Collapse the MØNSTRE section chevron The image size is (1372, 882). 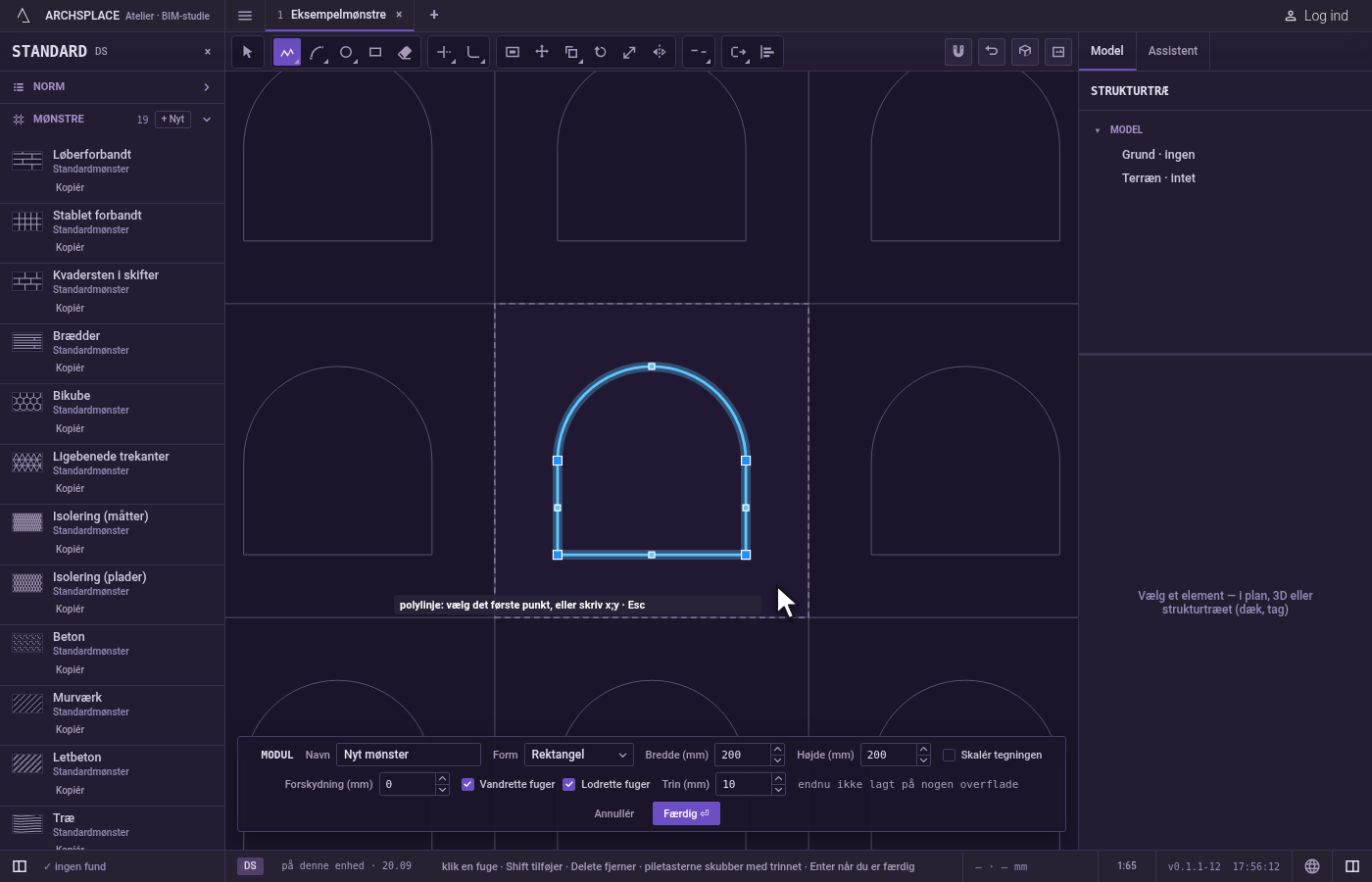coord(207,120)
